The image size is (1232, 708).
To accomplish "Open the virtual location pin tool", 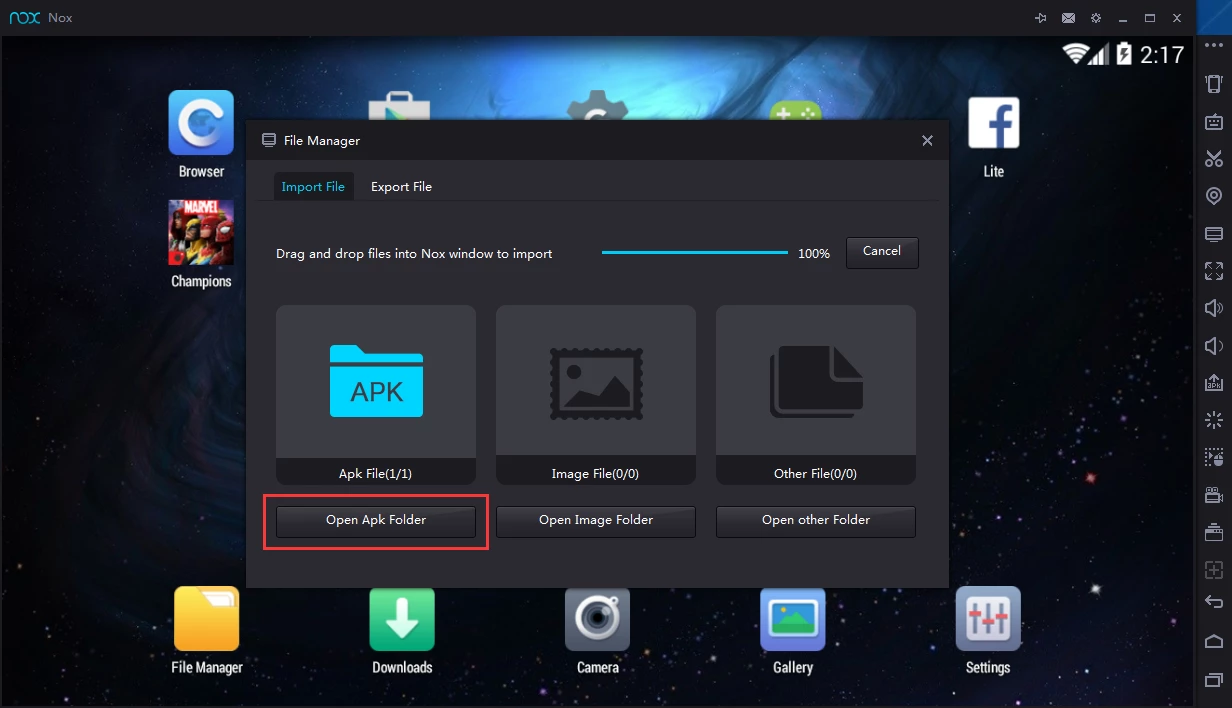I will click(x=1214, y=196).
